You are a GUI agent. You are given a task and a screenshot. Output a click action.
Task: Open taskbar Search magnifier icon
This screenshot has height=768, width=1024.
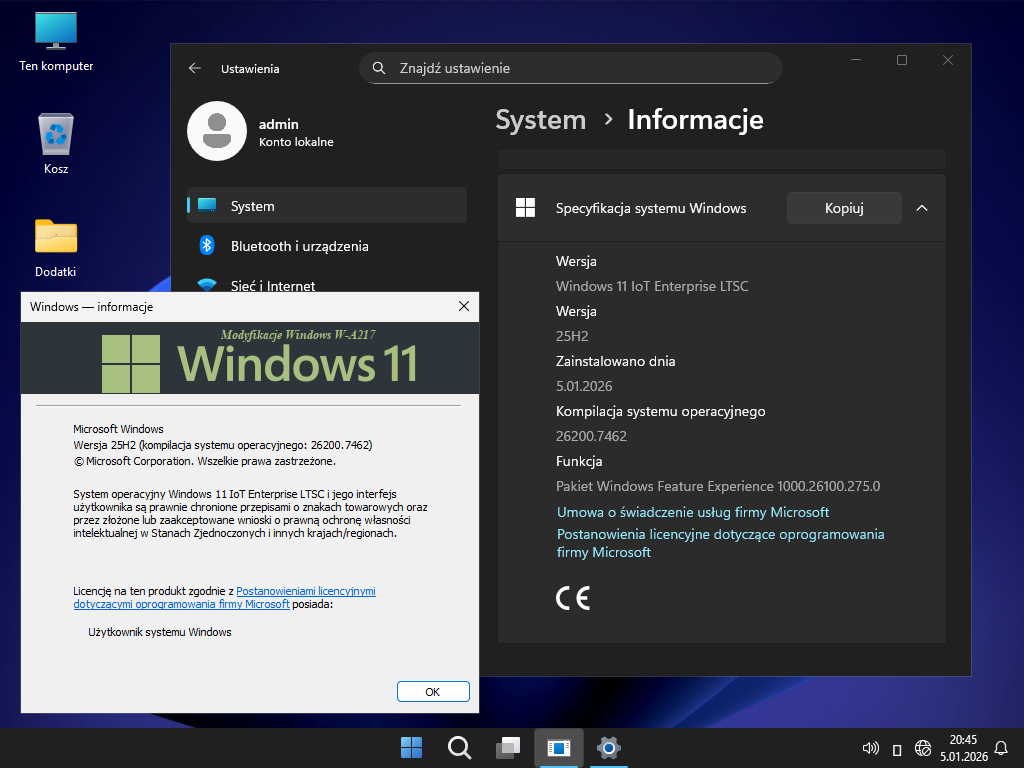click(x=459, y=747)
